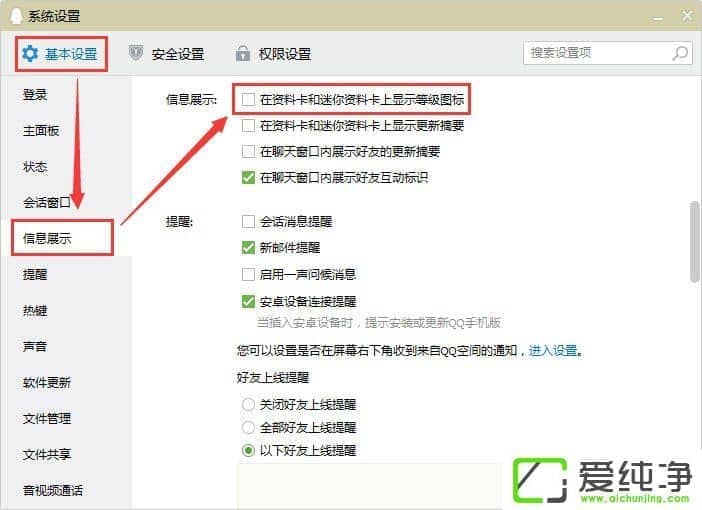Click the gear icon for 基本设置
The width and height of the screenshot is (702, 510).
(30, 54)
